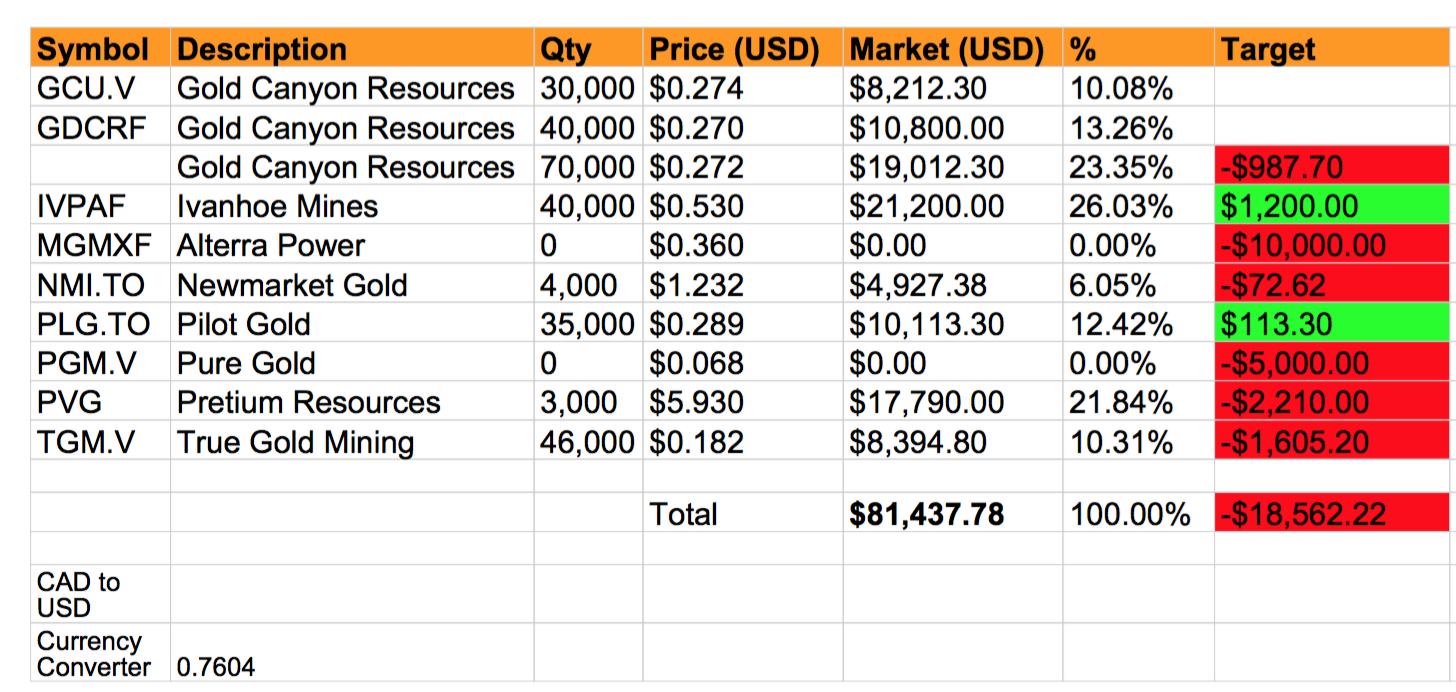This screenshot has height=692, width=1456.
Task: Select the Pilot Gold quantity 35,000
Action: pyautogui.click(x=587, y=324)
